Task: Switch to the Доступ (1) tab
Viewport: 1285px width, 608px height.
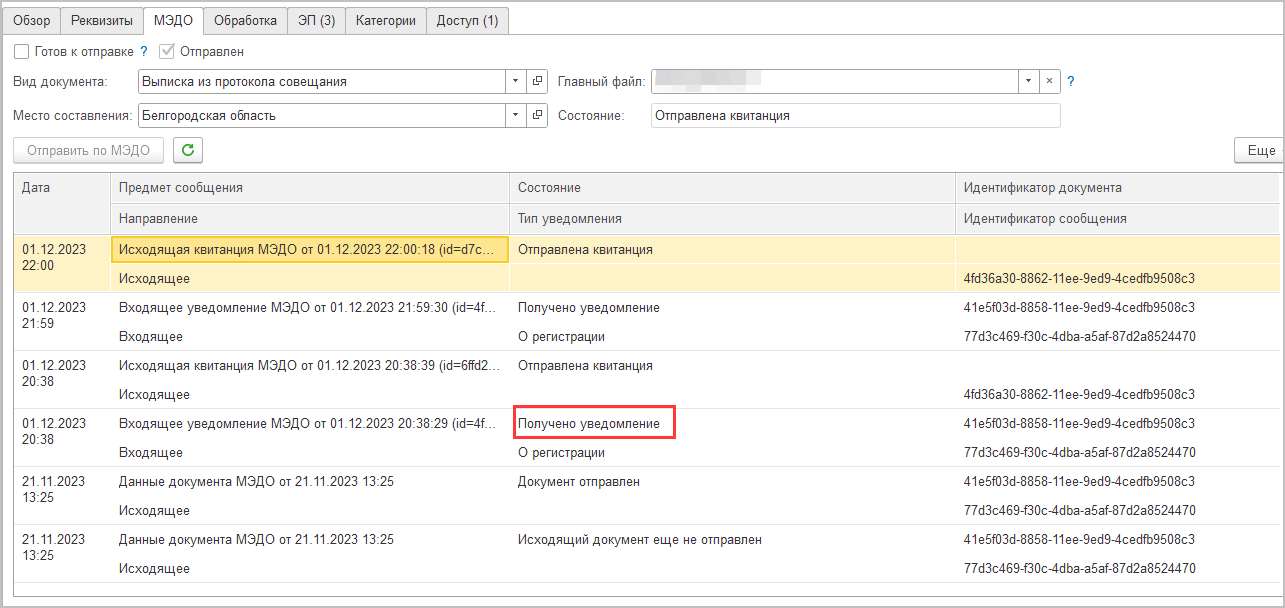Action: [x=467, y=21]
